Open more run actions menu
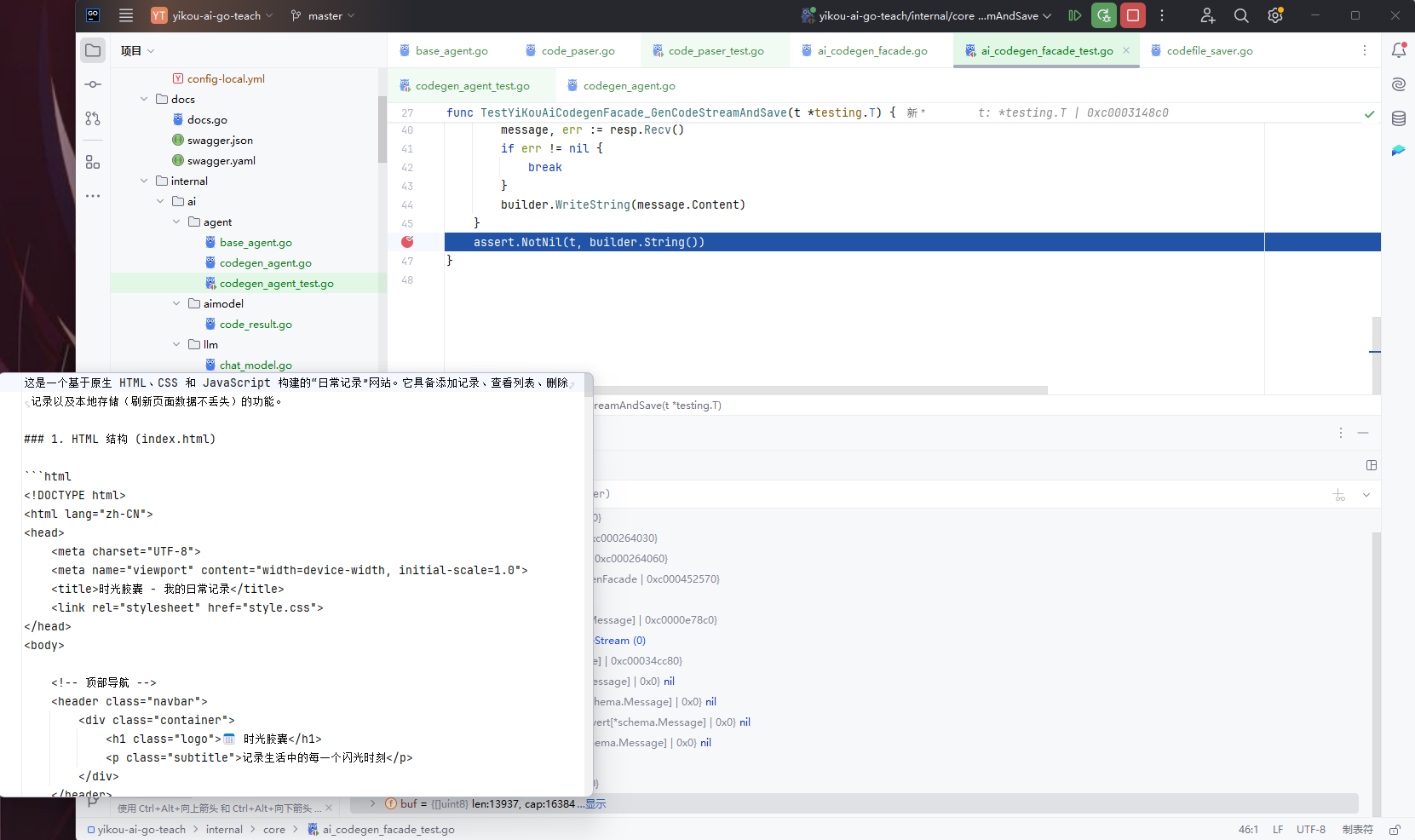 [1162, 15]
